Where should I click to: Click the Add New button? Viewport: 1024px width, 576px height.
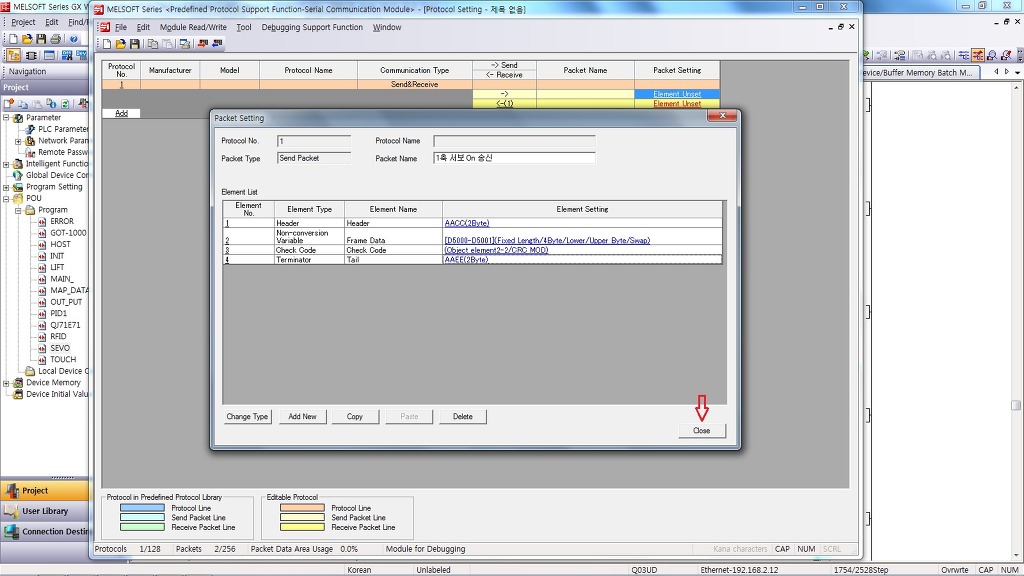coord(302,416)
